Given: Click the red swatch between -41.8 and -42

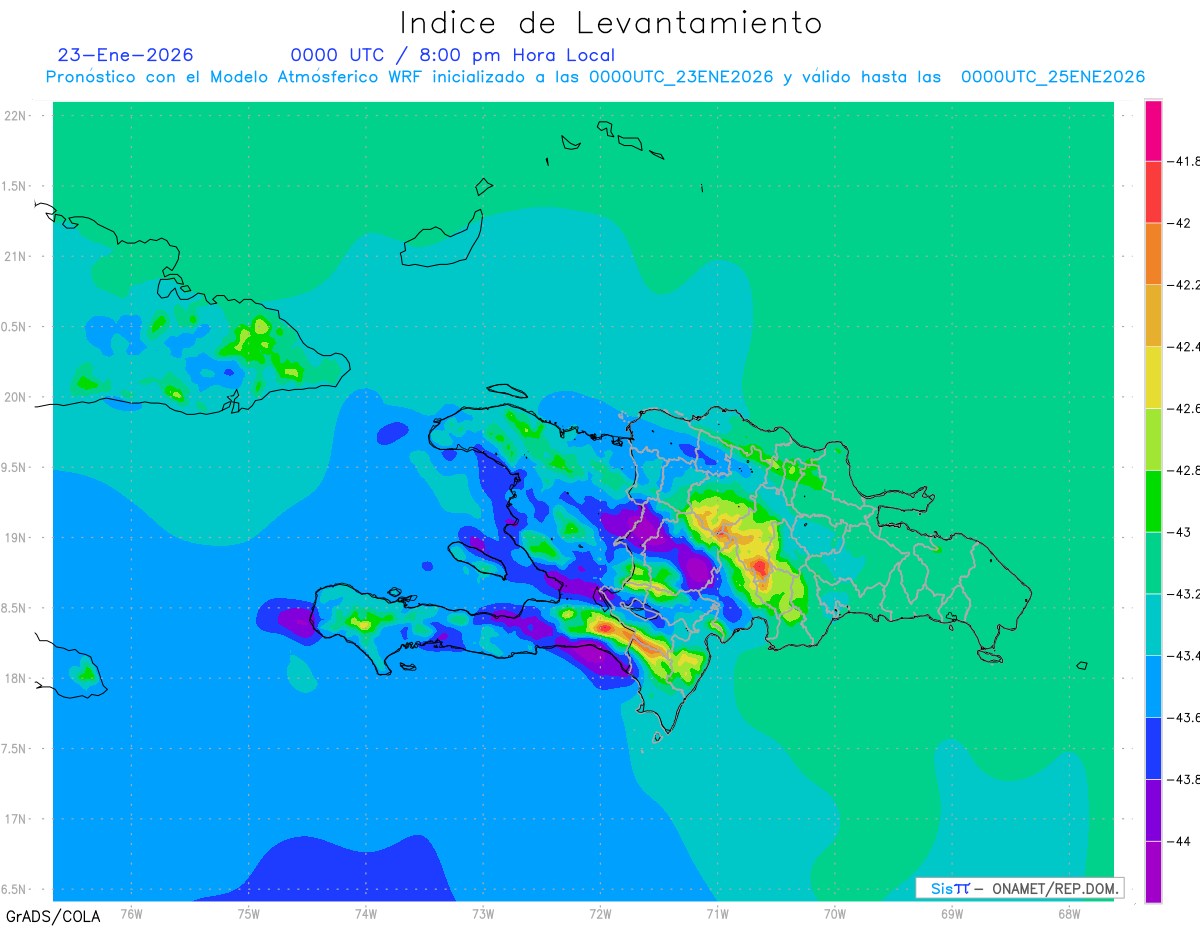Looking at the screenshot, I should tap(1153, 192).
